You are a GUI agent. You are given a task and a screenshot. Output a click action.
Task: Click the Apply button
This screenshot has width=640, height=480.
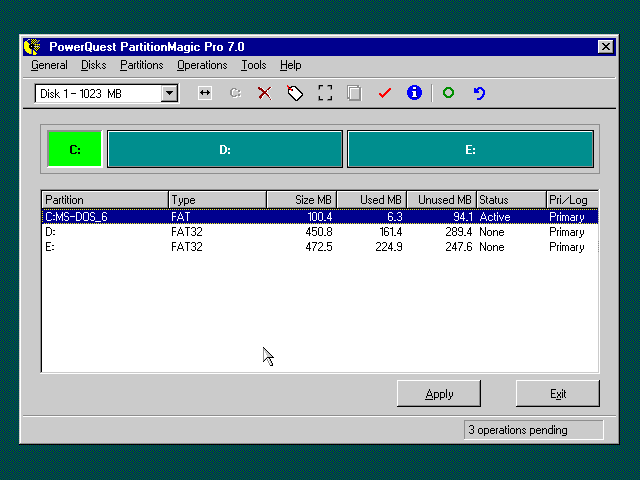click(x=439, y=393)
